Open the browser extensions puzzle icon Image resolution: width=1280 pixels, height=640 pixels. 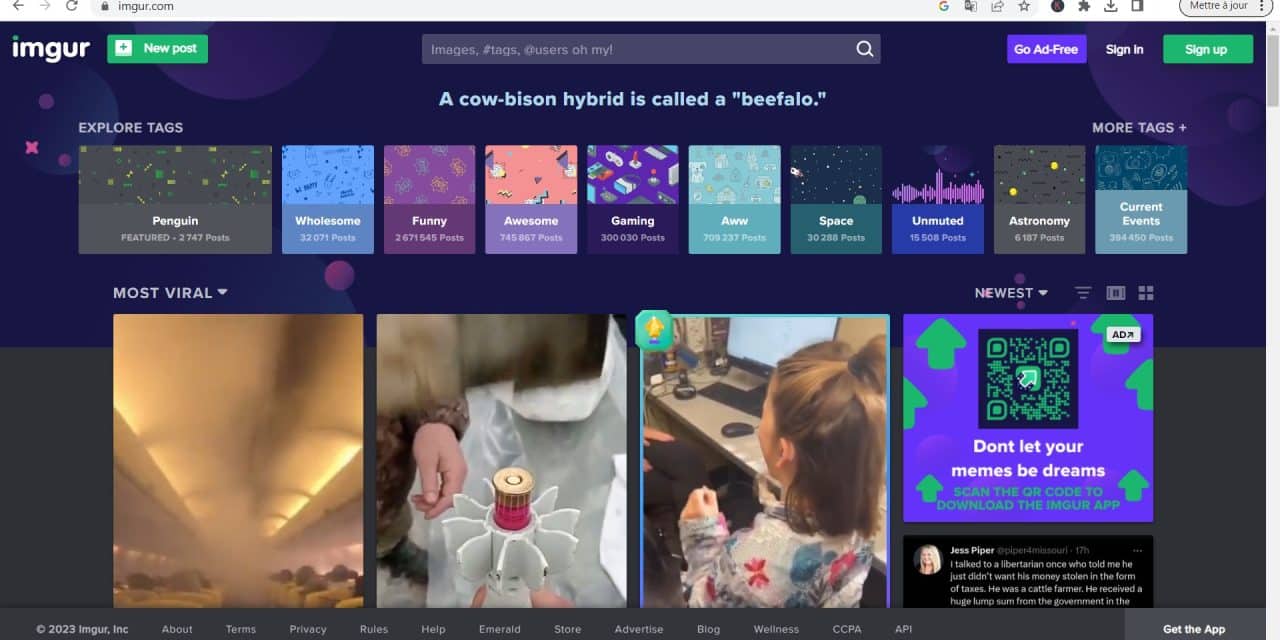[x=1084, y=6]
